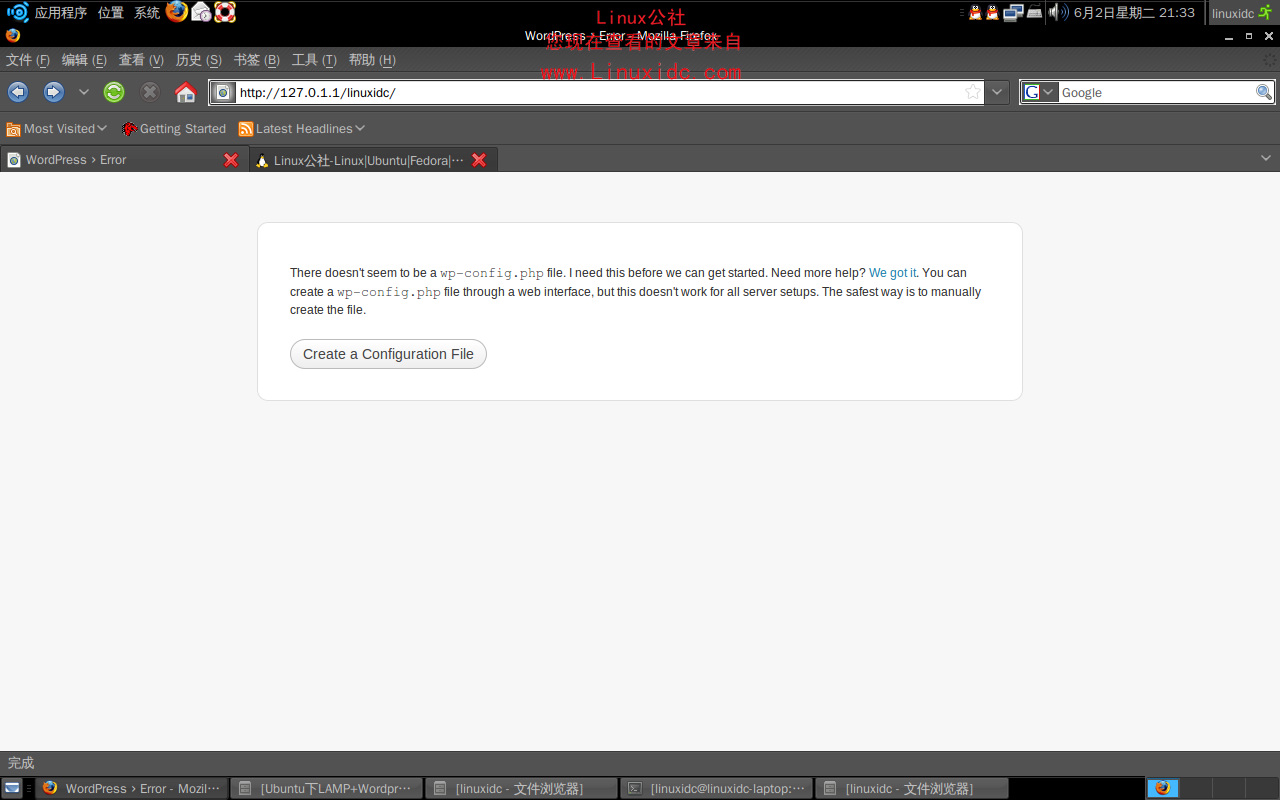Screen dimensions: 1280x800
Task: Click the Reload page icon
Action: [x=113, y=91]
